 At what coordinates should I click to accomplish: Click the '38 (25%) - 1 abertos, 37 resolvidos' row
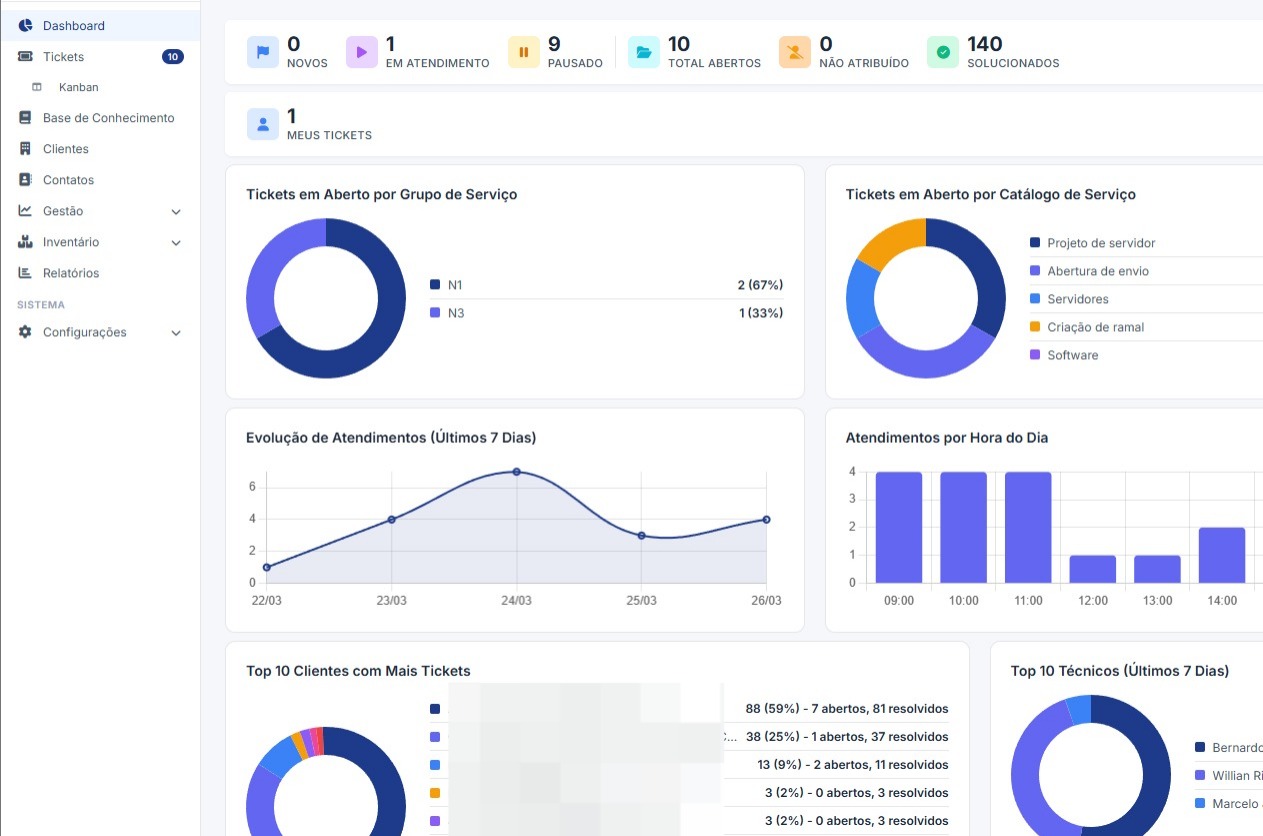point(689,737)
